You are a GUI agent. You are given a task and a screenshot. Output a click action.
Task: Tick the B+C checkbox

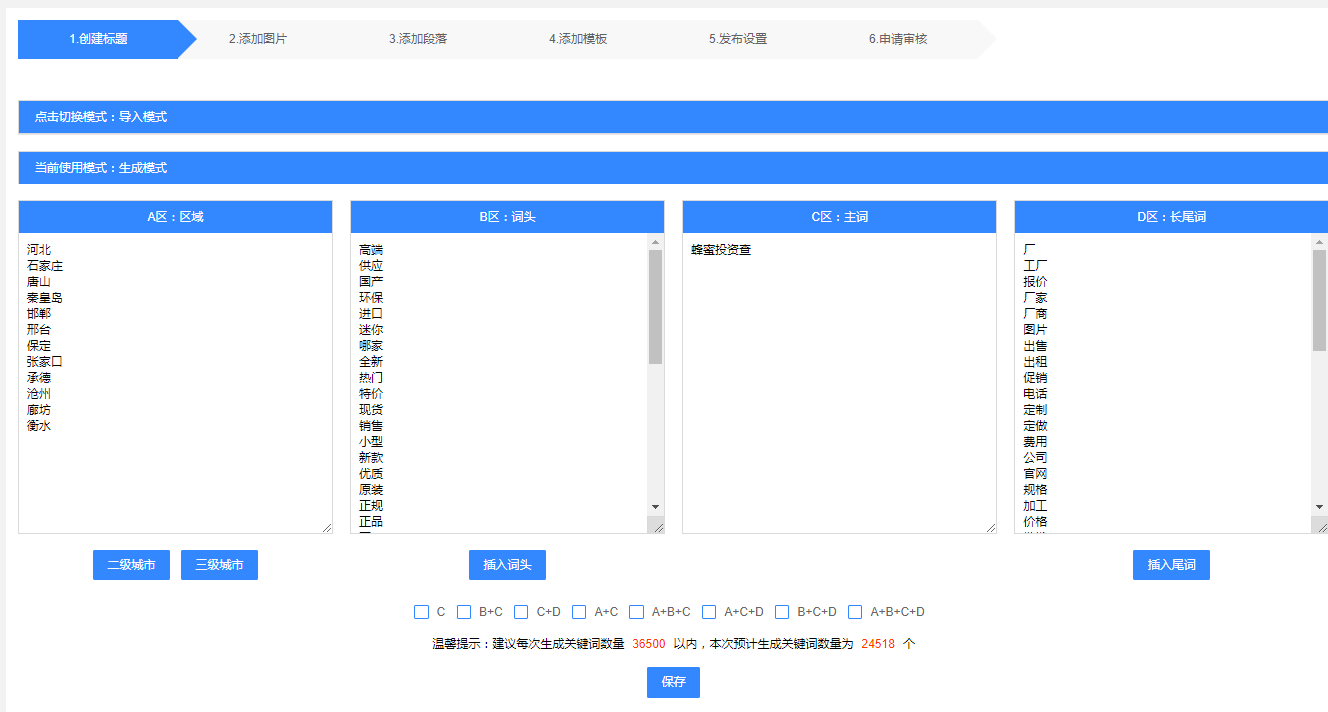[x=464, y=612]
